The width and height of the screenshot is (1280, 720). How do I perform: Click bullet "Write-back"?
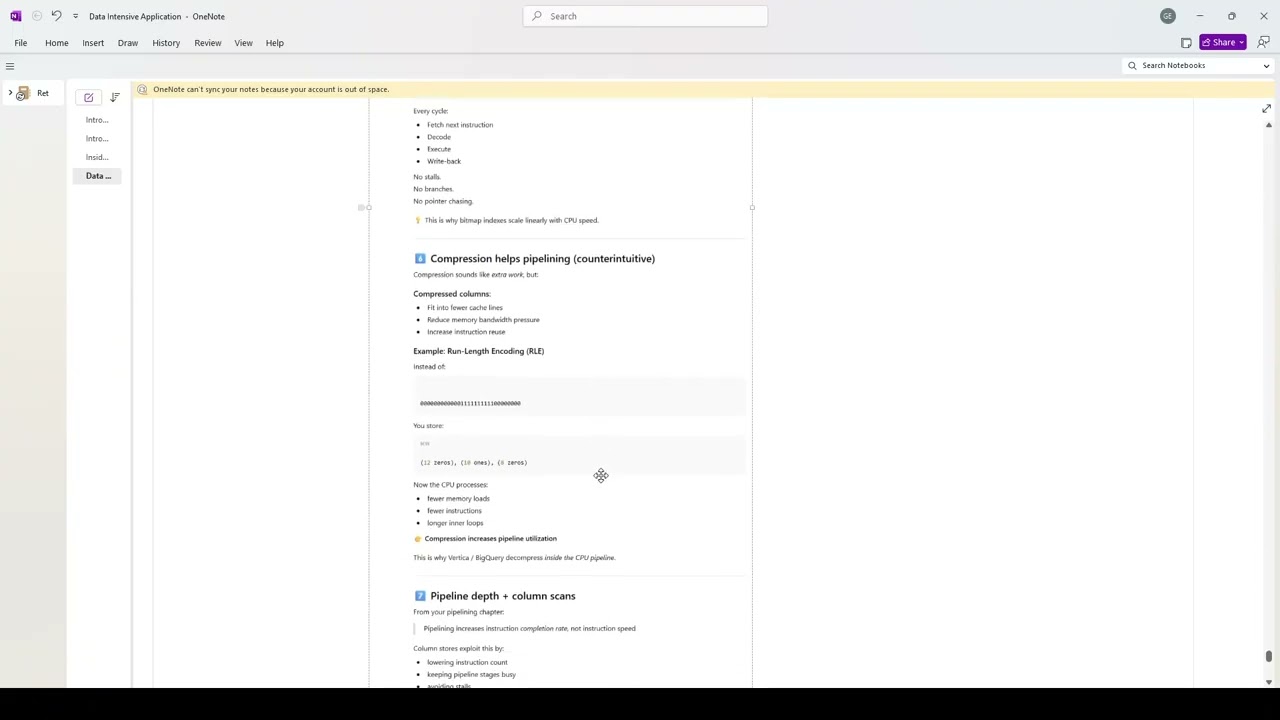click(444, 161)
